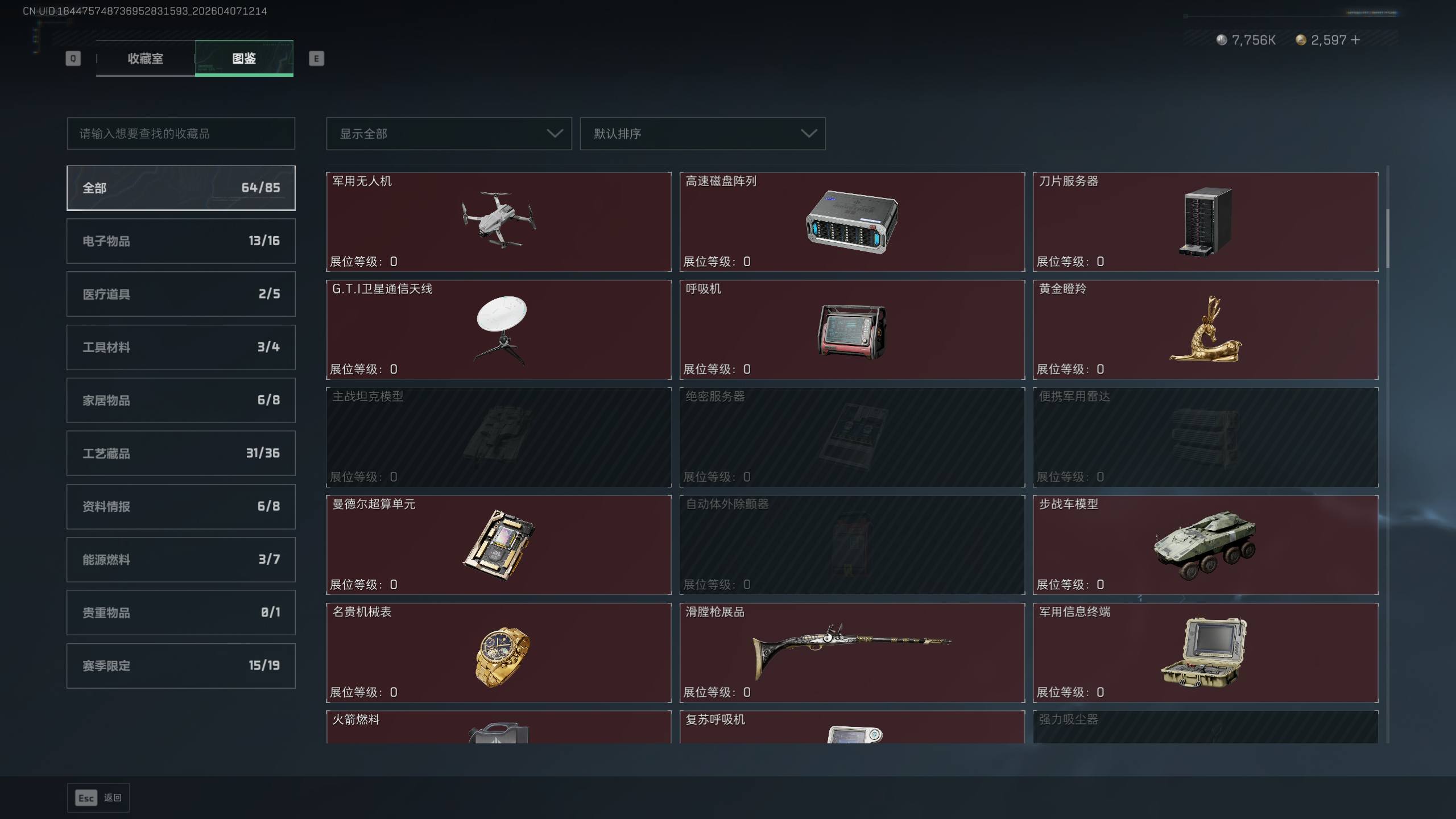Open the 默认排序 sort dropdown

(702, 134)
